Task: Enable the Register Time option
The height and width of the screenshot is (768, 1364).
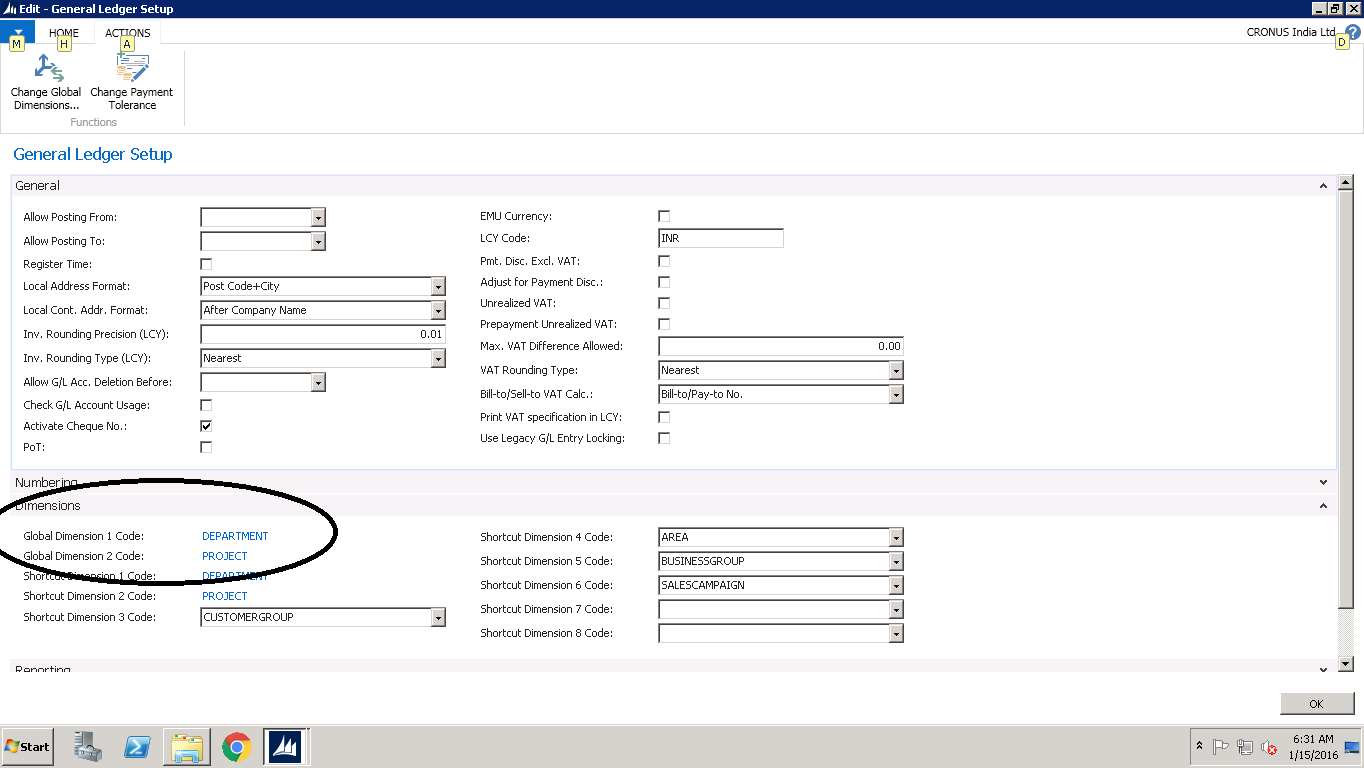Action: pos(205,263)
